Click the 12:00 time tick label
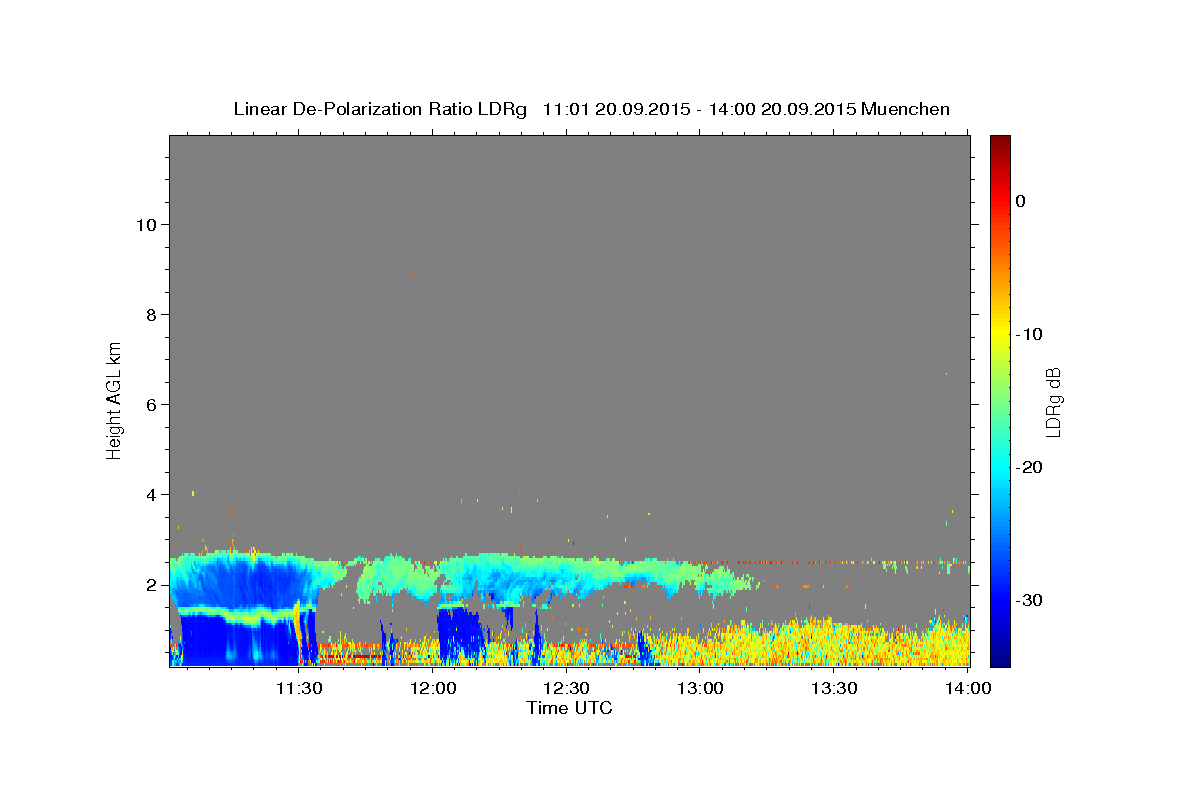This screenshot has width=1200, height=800. [x=432, y=688]
